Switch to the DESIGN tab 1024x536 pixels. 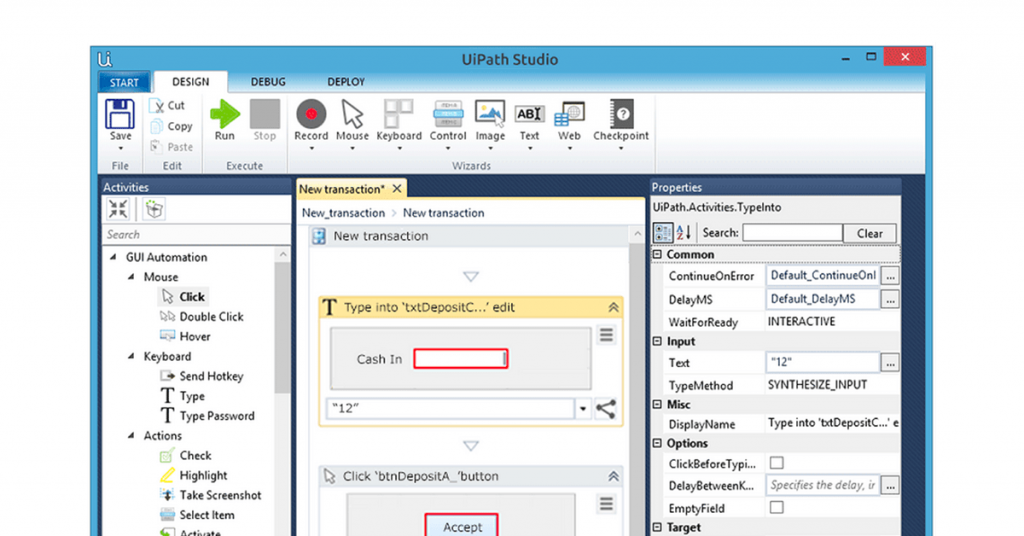(x=191, y=82)
